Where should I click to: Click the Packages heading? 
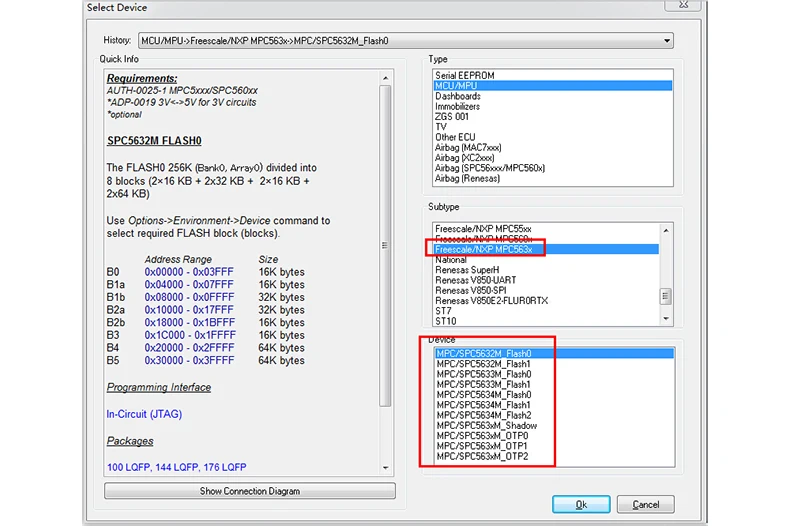pos(130,441)
